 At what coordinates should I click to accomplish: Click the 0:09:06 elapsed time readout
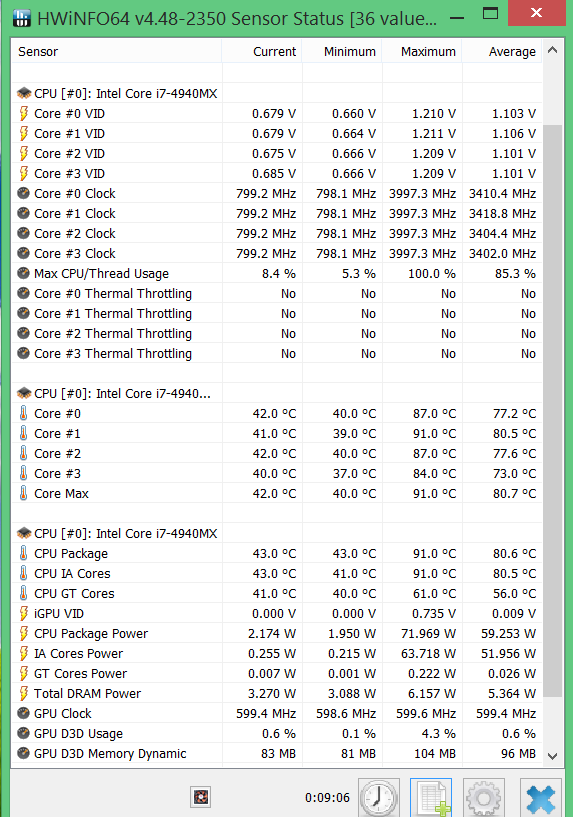(x=327, y=798)
